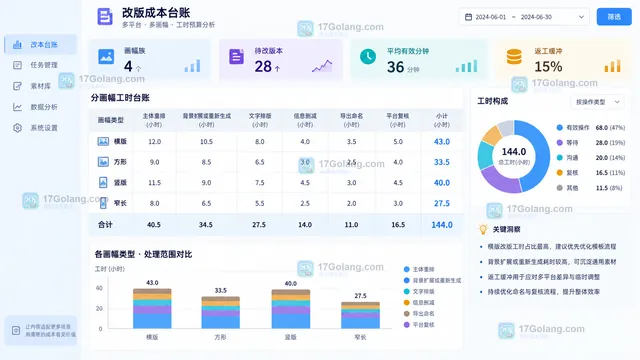Click the 平均有效分钟 clock card icon
This screenshot has width=640, height=360.
pos(368,56)
